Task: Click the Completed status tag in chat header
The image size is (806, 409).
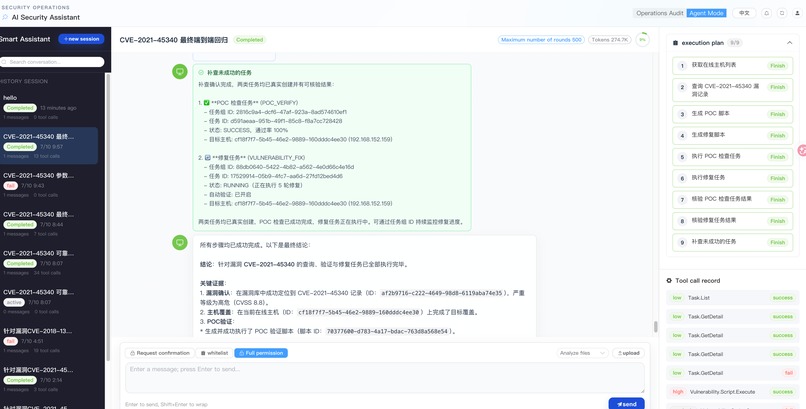Action: [x=249, y=40]
